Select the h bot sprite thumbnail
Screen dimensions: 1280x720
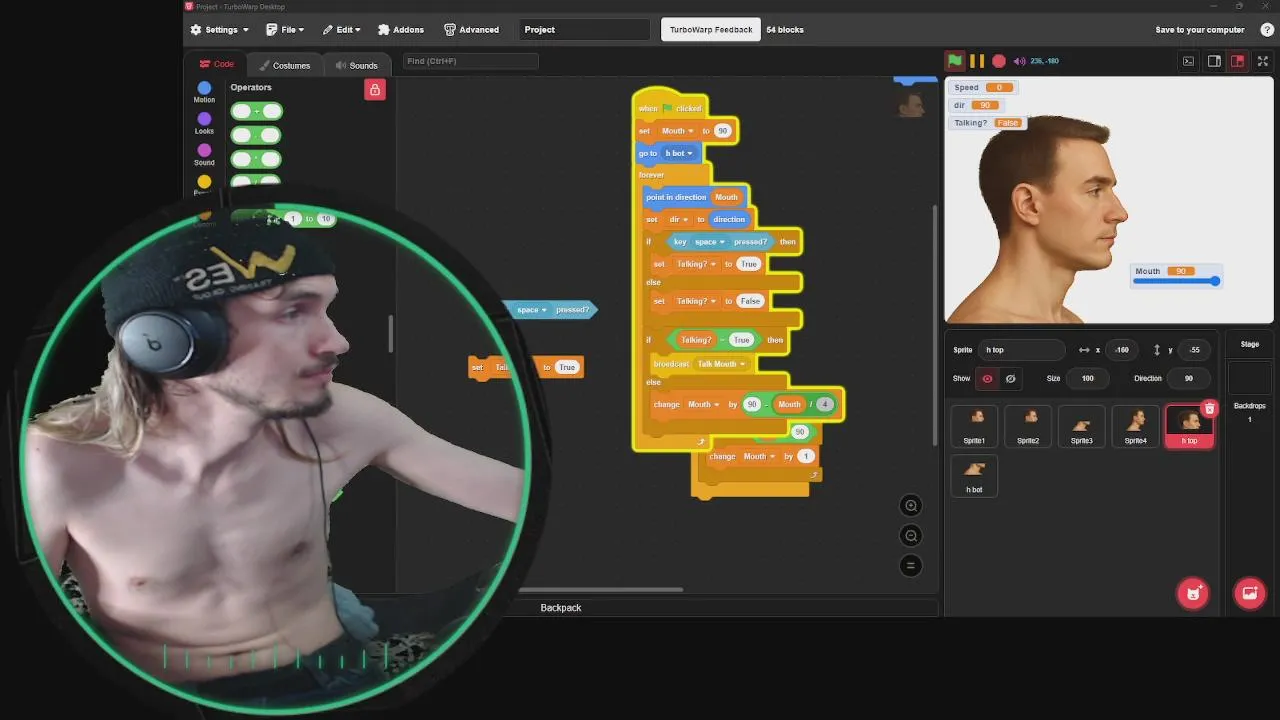(974, 475)
